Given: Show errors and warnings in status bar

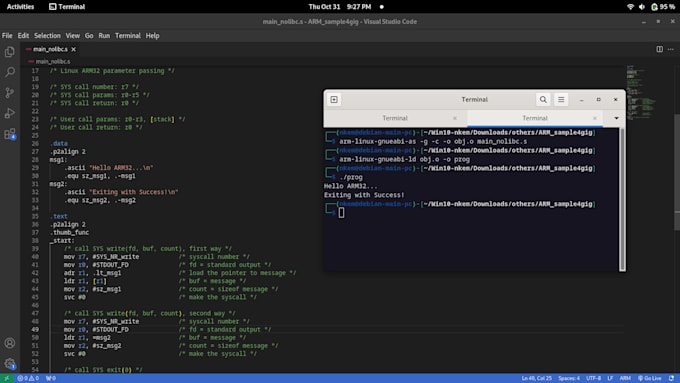Looking at the screenshot, I should (28, 378).
